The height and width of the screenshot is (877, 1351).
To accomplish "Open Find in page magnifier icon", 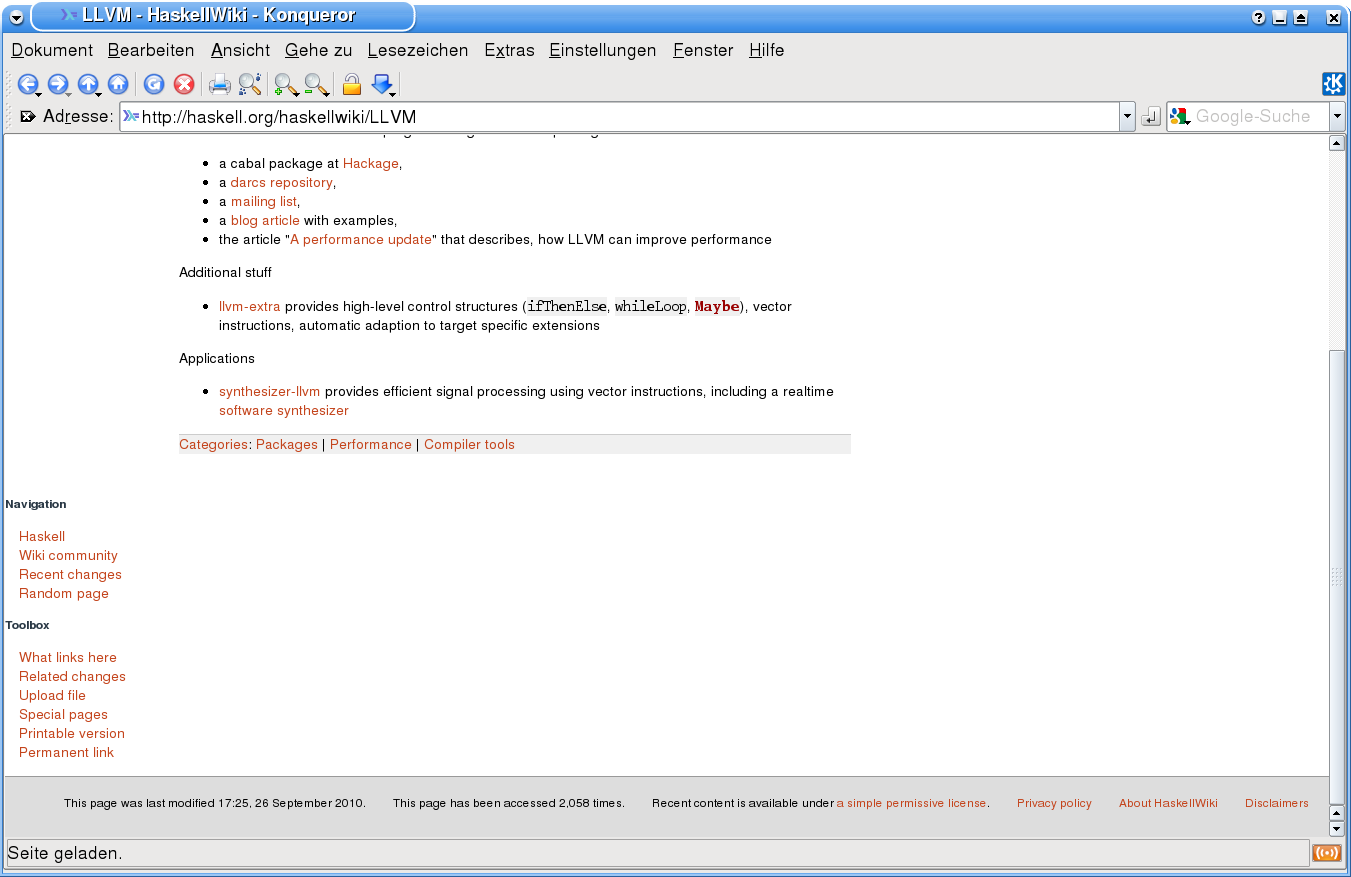I will (x=250, y=85).
